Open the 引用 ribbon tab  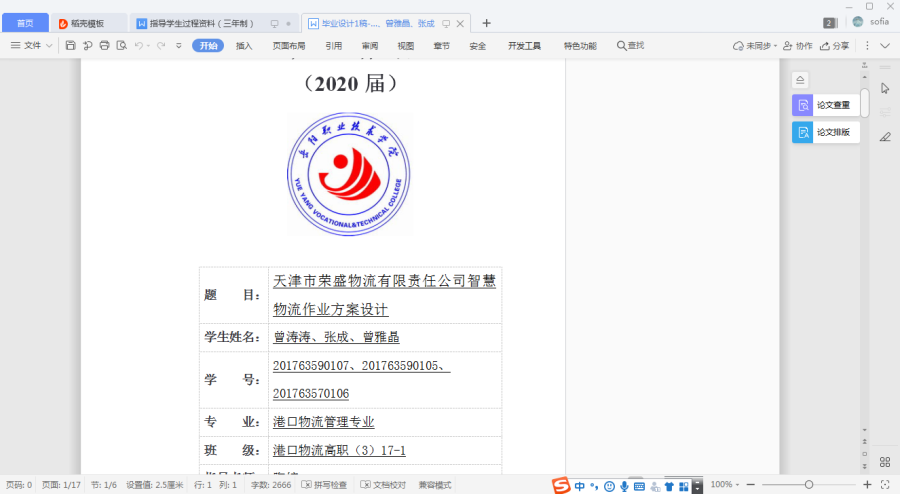click(333, 46)
